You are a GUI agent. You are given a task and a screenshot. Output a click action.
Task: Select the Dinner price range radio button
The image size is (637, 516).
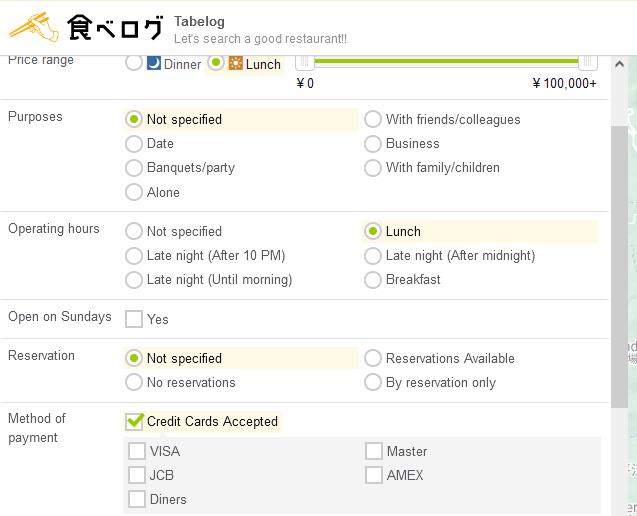click(x=134, y=63)
